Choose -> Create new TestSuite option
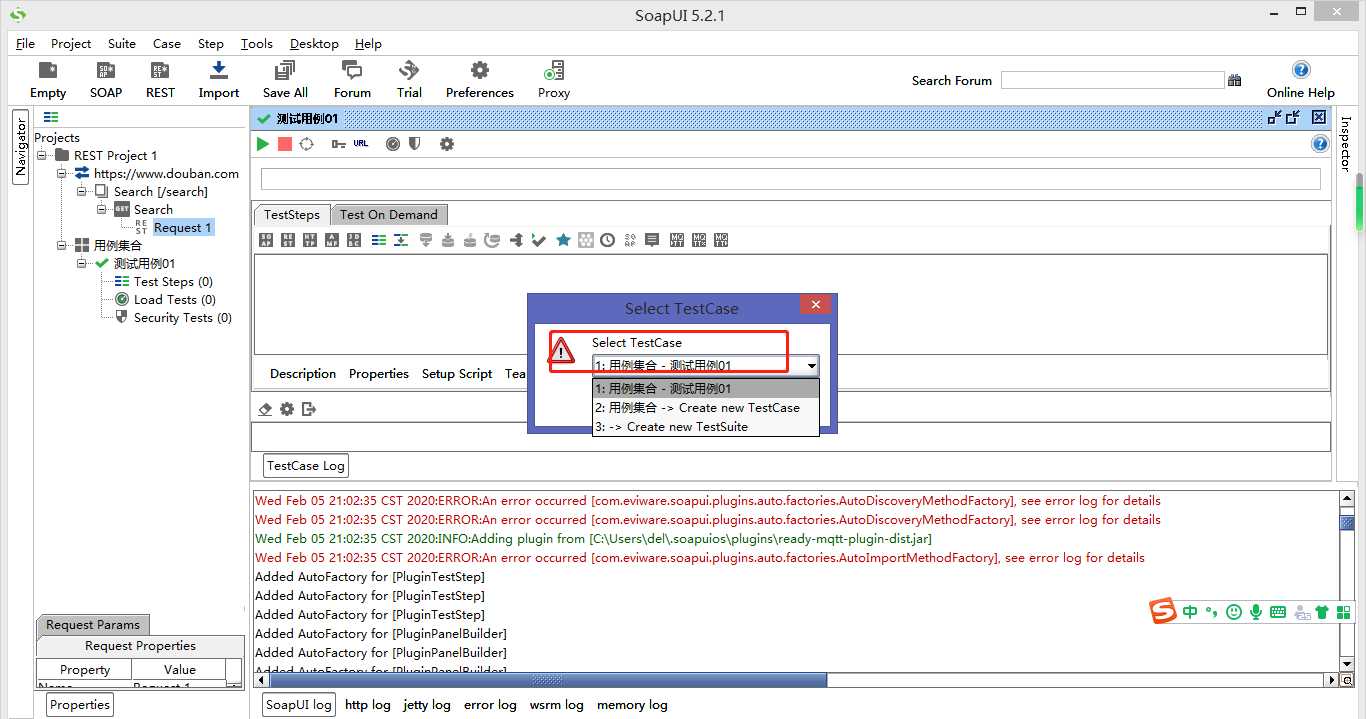Image resolution: width=1366 pixels, height=719 pixels. 706,427
